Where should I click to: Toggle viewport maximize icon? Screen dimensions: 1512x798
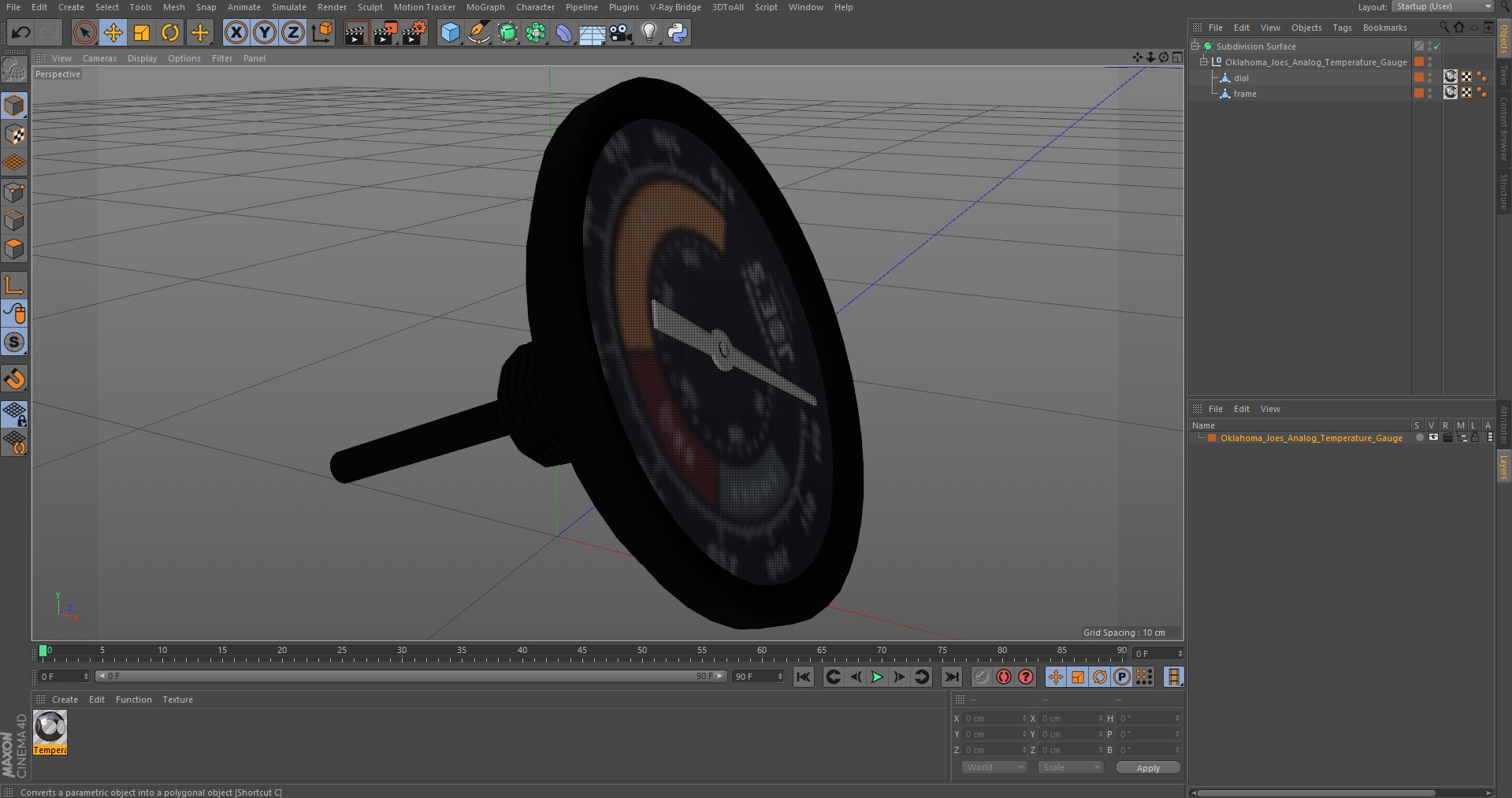coord(1176,58)
